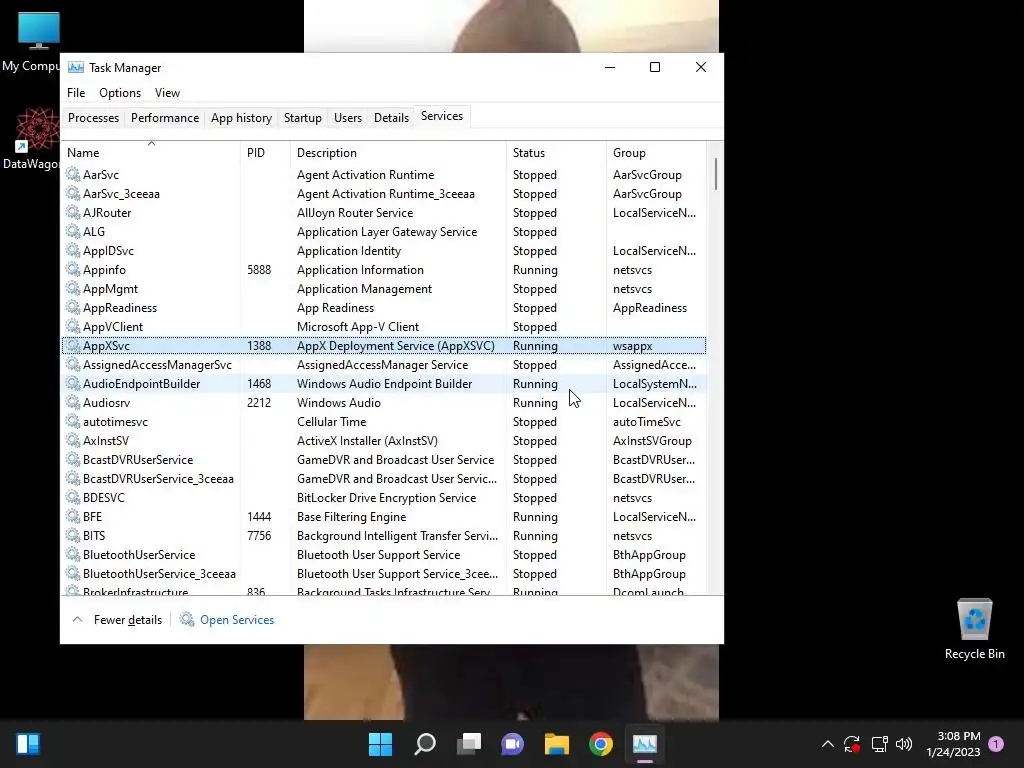Open File Explorer from the taskbar
The width and height of the screenshot is (1024, 768).
[x=557, y=744]
